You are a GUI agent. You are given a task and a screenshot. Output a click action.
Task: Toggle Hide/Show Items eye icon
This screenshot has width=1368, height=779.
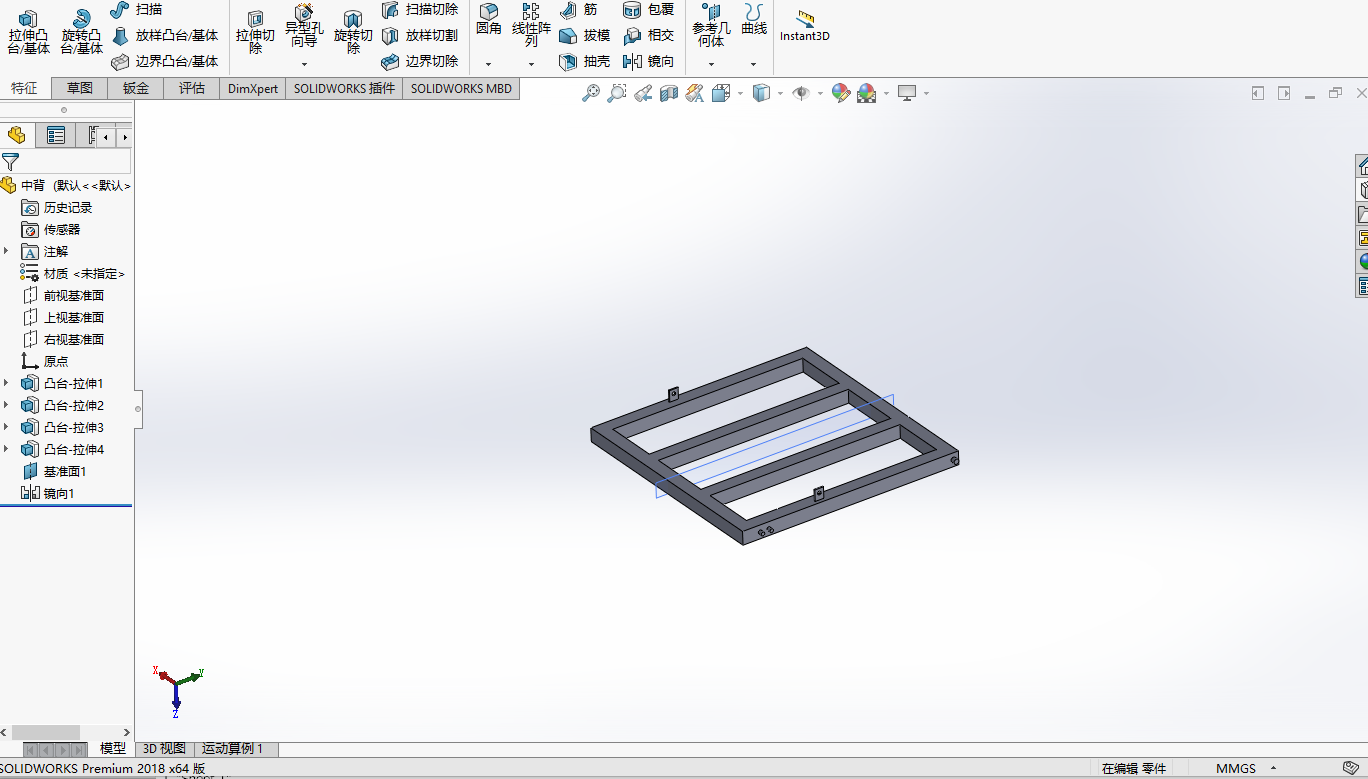pos(801,93)
